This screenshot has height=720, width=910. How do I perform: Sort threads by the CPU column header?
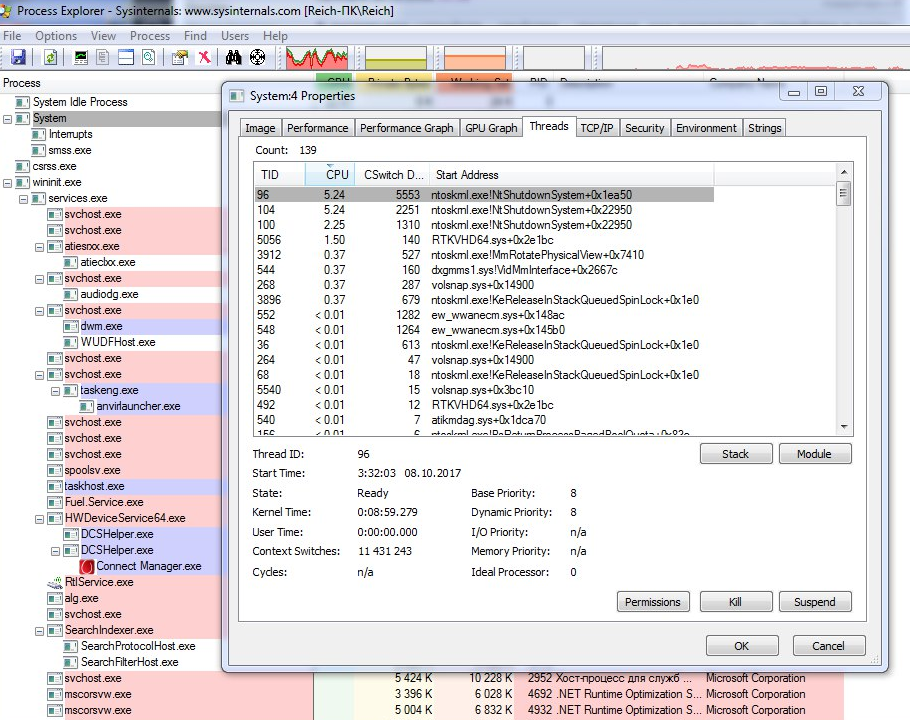(337, 174)
